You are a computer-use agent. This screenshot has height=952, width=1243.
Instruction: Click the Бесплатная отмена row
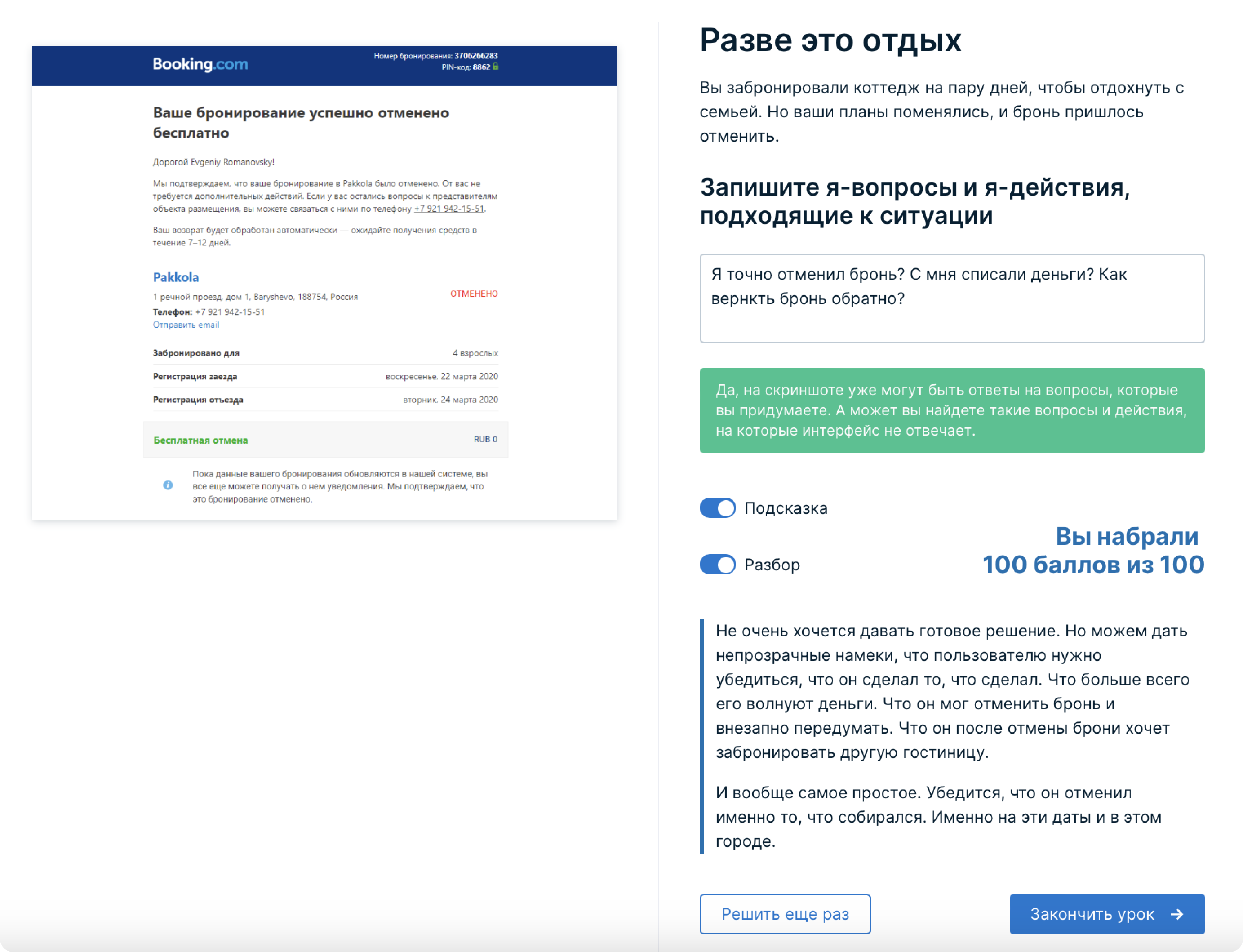pos(325,440)
